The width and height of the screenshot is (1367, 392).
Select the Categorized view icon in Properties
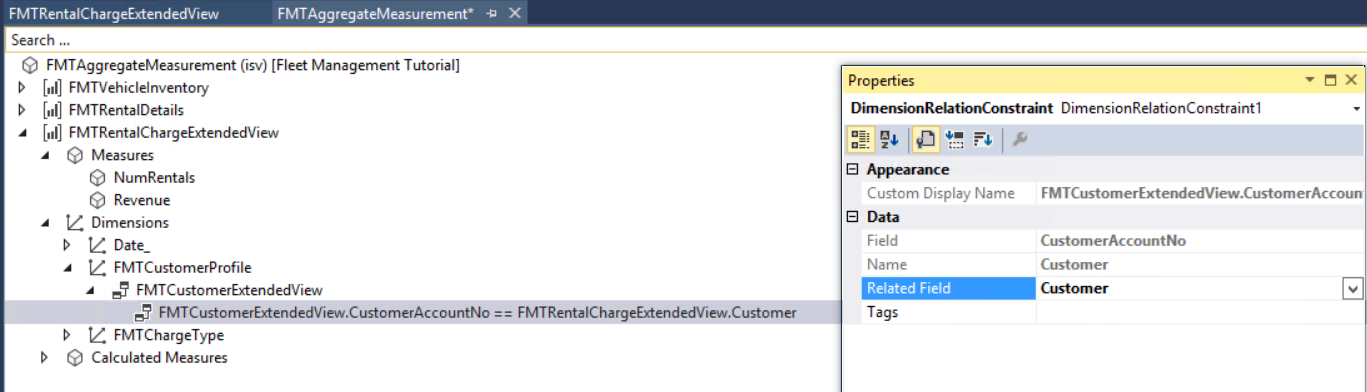pos(859,140)
